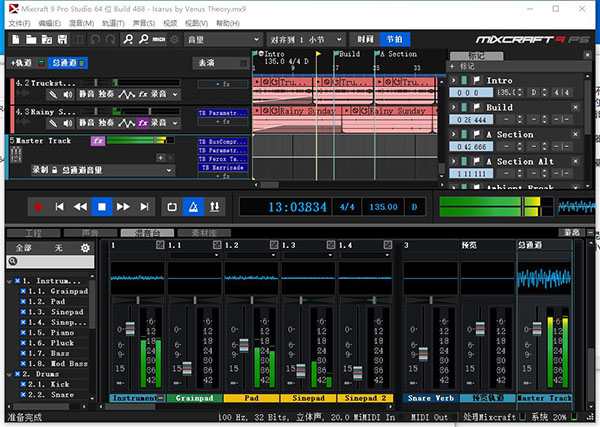The width and height of the screenshot is (600, 427).
Task: Open the Help menu
Action: (x=228, y=23)
